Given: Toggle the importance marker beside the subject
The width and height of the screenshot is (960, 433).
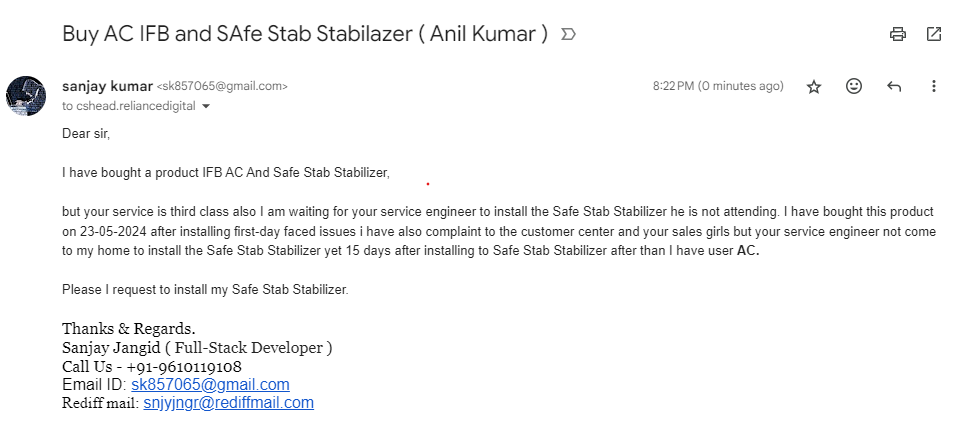Looking at the screenshot, I should (569, 34).
